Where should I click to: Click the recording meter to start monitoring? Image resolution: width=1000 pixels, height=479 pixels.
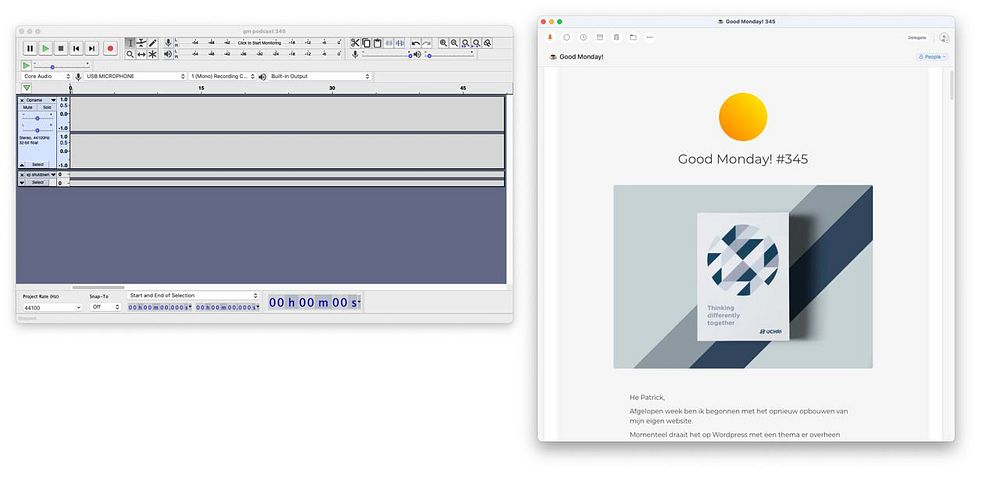click(x=259, y=43)
